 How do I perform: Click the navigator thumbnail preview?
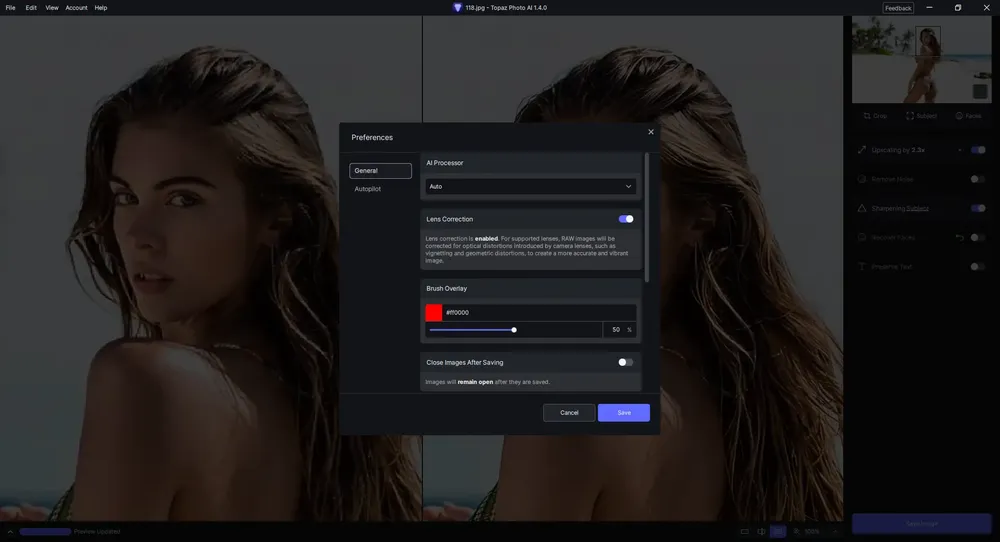coord(922,59)
